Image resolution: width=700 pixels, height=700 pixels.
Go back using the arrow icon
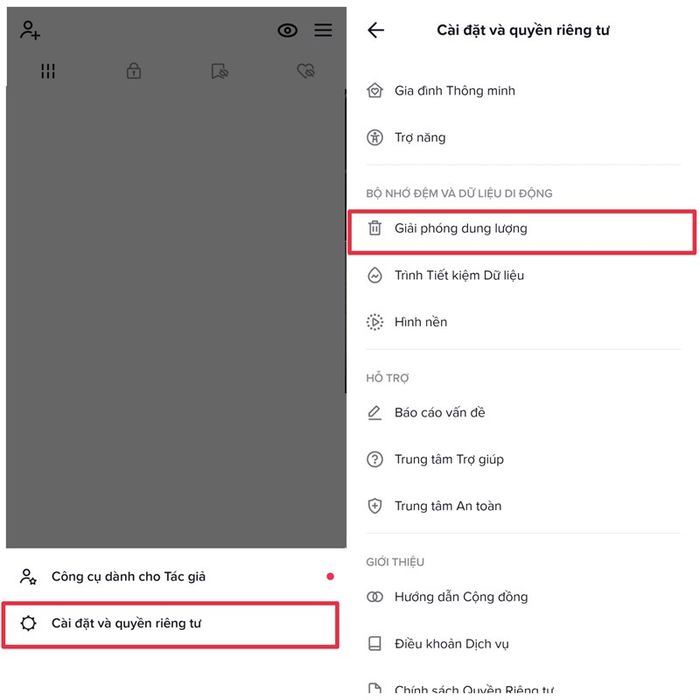[375, 30]
